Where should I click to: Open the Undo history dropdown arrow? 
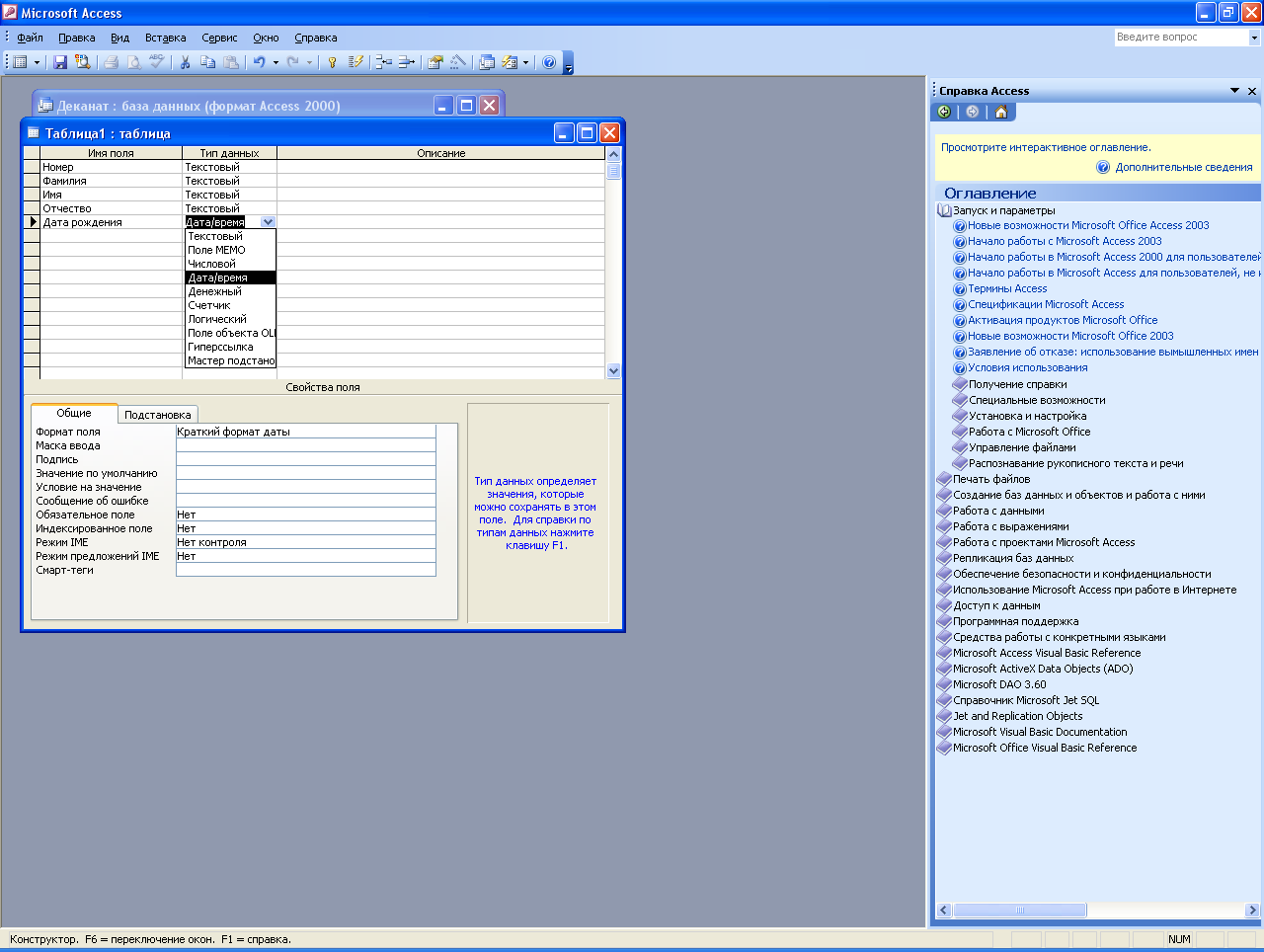coord(276,62)
